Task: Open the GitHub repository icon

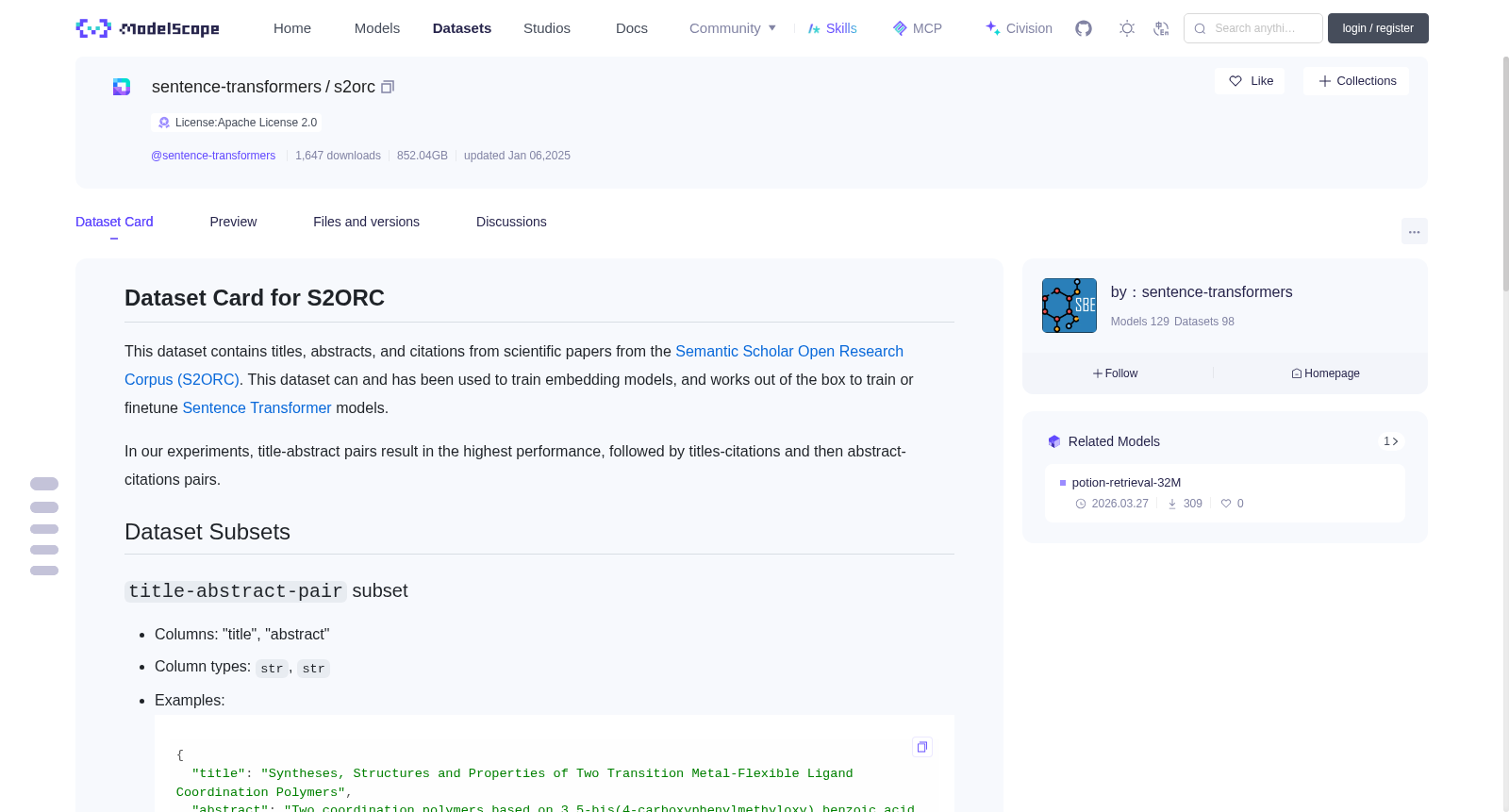Action: (1084, 28)
